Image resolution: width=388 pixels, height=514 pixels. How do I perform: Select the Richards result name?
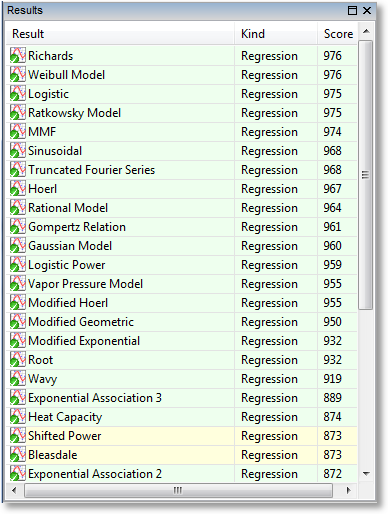[x=50, y=56]
